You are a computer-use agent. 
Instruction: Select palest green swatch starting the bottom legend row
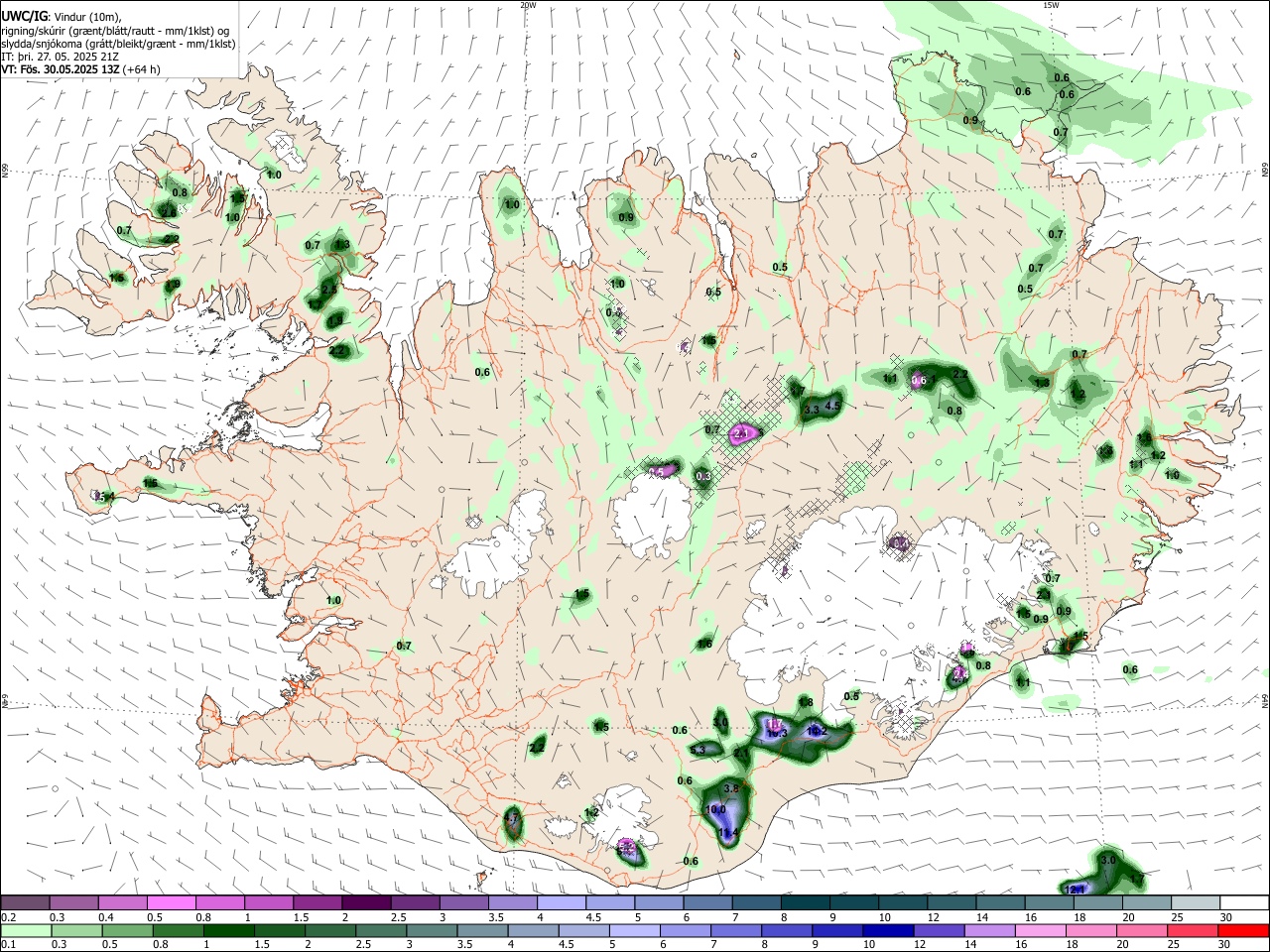point(25,930)
